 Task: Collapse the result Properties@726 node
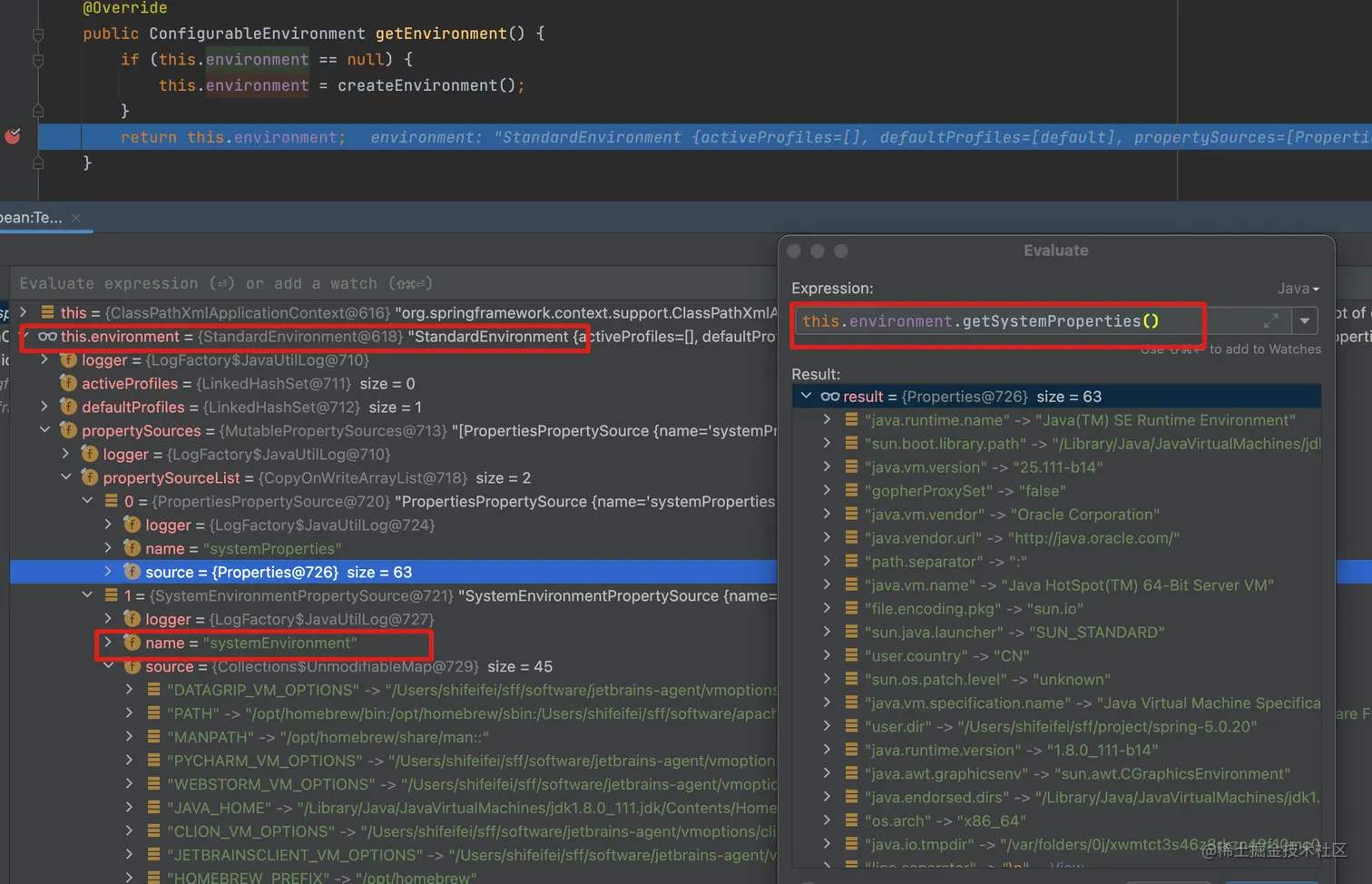point(806,396)
